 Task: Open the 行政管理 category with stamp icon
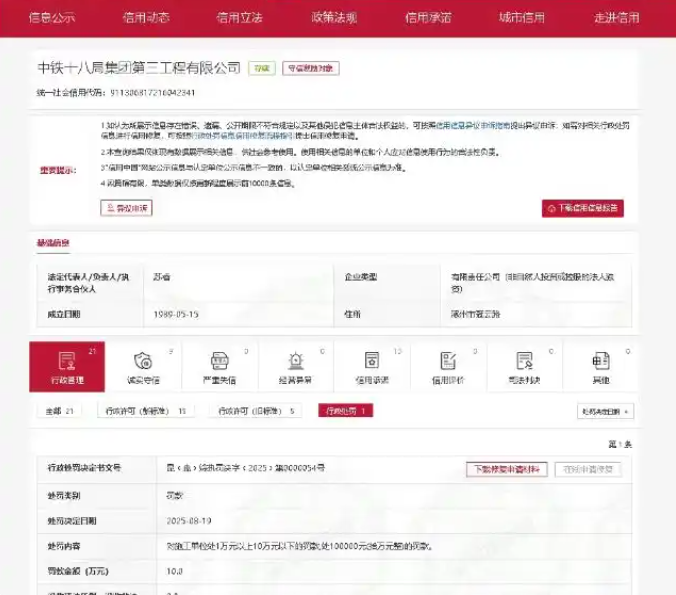point(67,366)
